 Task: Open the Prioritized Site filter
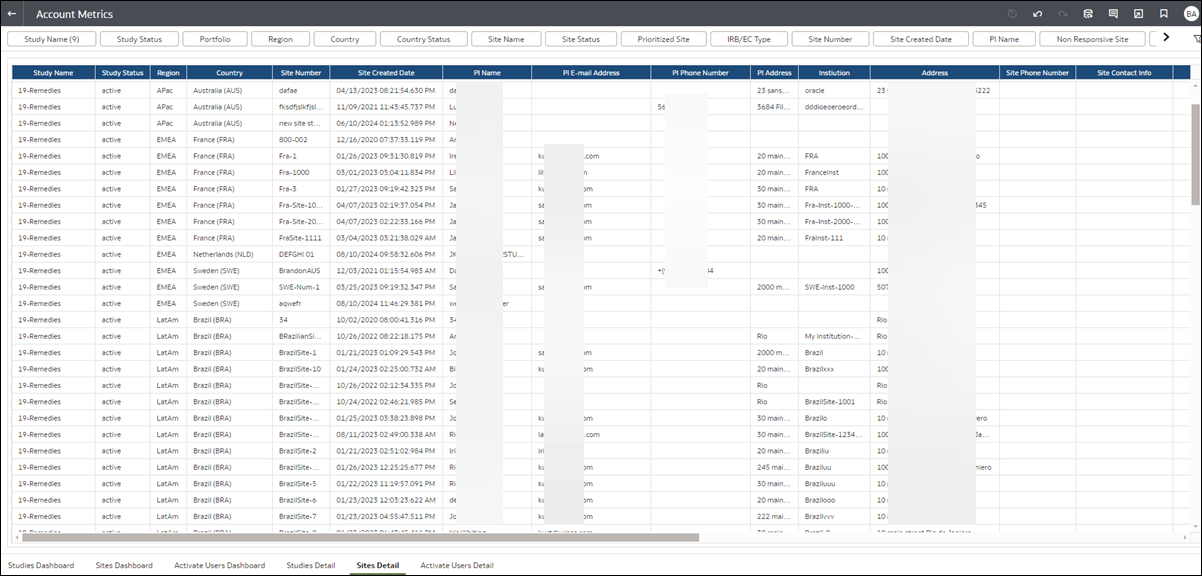coord(663,39)
